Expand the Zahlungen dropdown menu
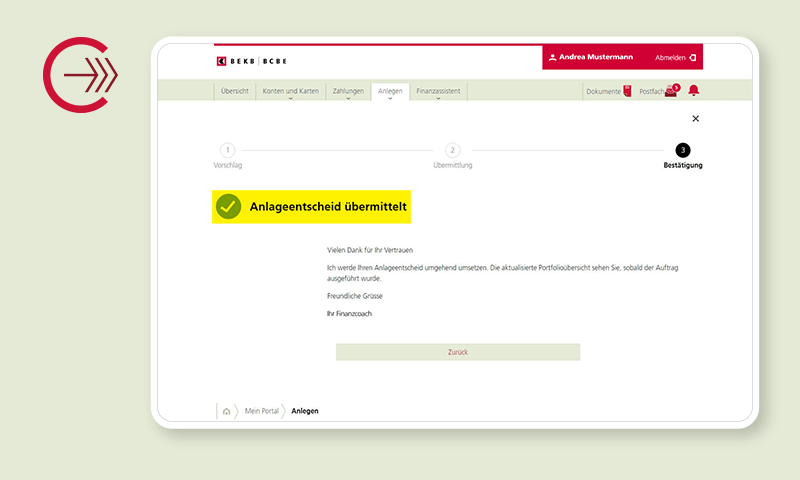The height and width of the screenshot is (480, 800). coord(347,91)
